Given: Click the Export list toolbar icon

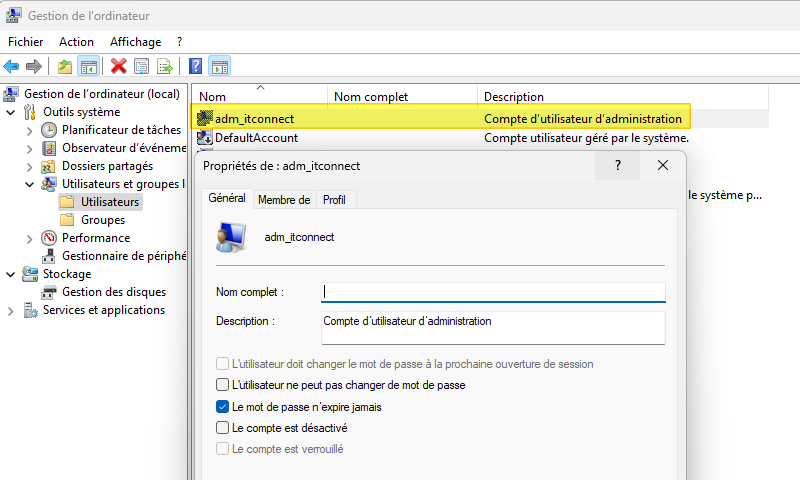Looking at the screenshot, I should [x=164, y=66].
